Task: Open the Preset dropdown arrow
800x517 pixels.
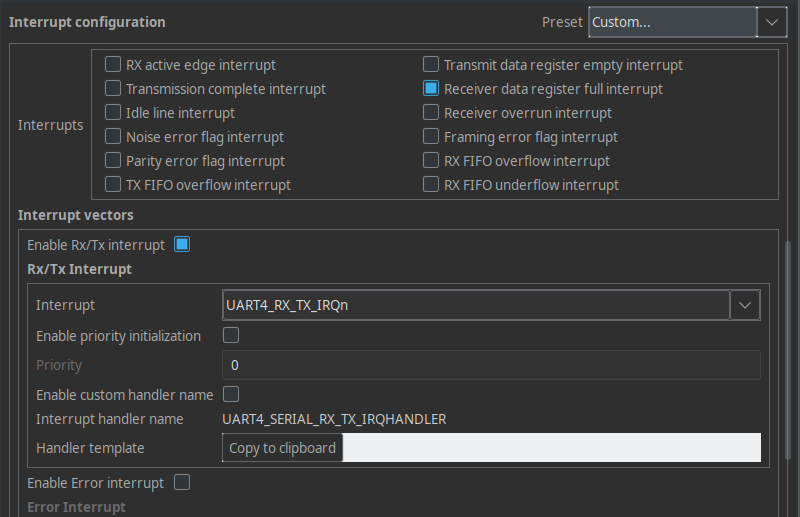Action: pyautogui.click(x=772, y=22)
